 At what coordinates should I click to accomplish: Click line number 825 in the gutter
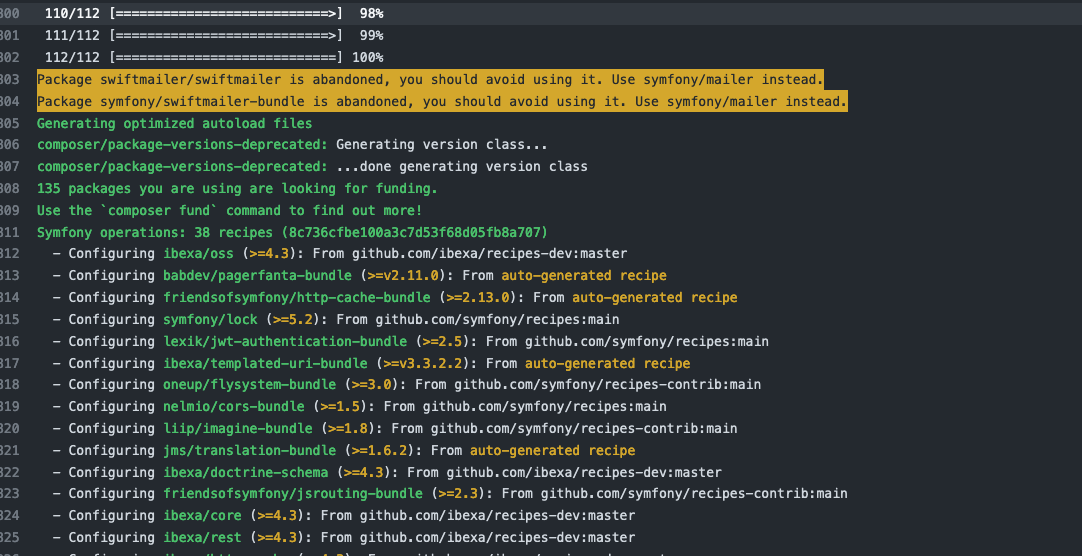(10, 537)
